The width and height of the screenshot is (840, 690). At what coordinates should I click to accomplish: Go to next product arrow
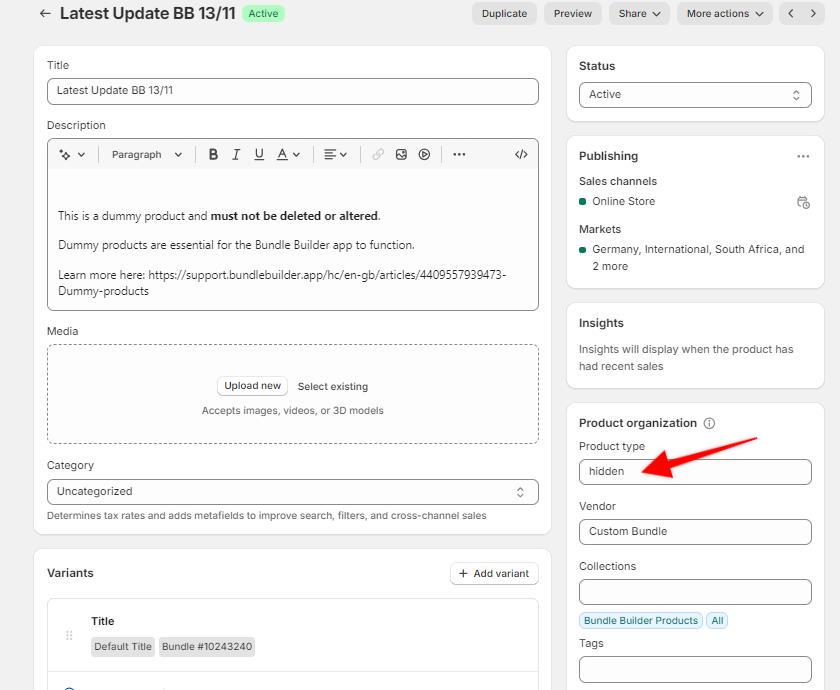click(x=813, y=13)
